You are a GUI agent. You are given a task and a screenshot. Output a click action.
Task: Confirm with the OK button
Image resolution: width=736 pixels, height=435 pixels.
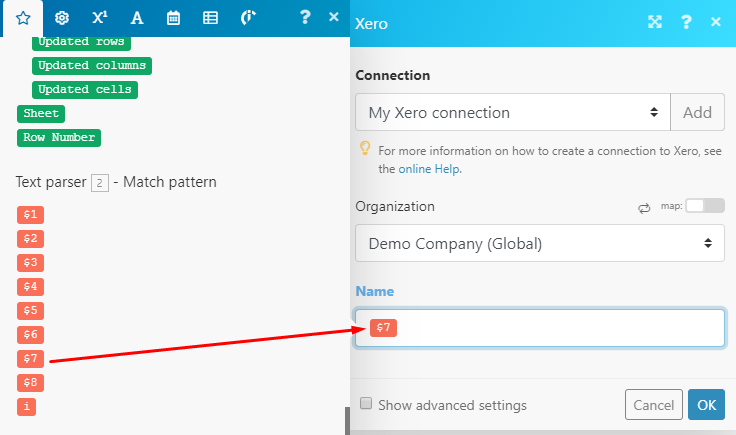tap(706, 404)
